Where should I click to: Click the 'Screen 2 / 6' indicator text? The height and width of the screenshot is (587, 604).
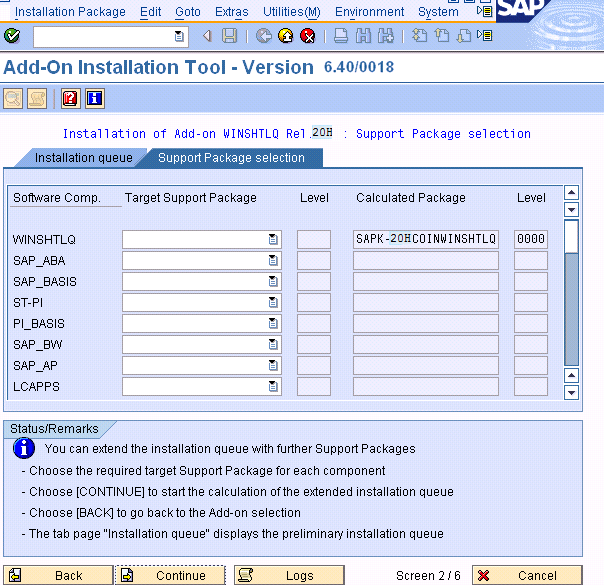428,575
